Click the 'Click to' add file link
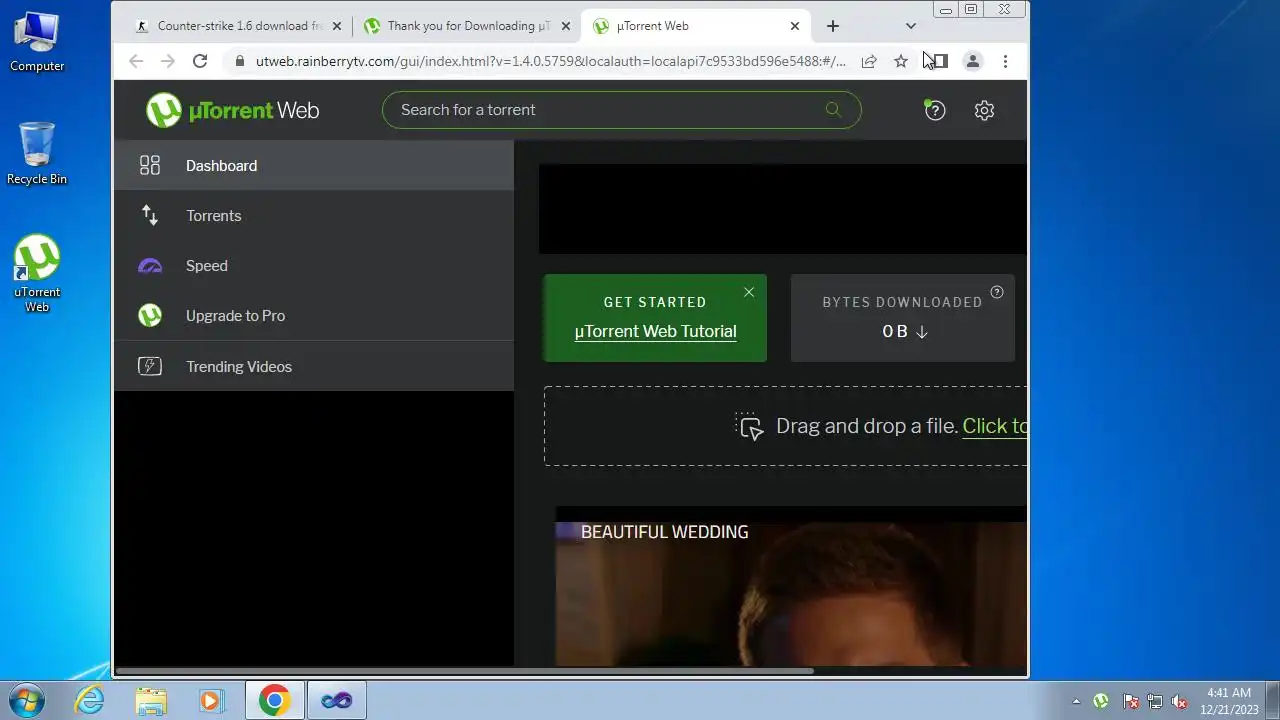 tap(994, 426)
